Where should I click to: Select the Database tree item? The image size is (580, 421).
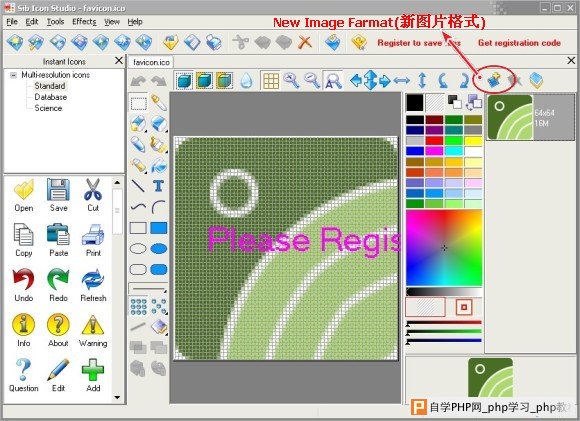pos(51,97)
